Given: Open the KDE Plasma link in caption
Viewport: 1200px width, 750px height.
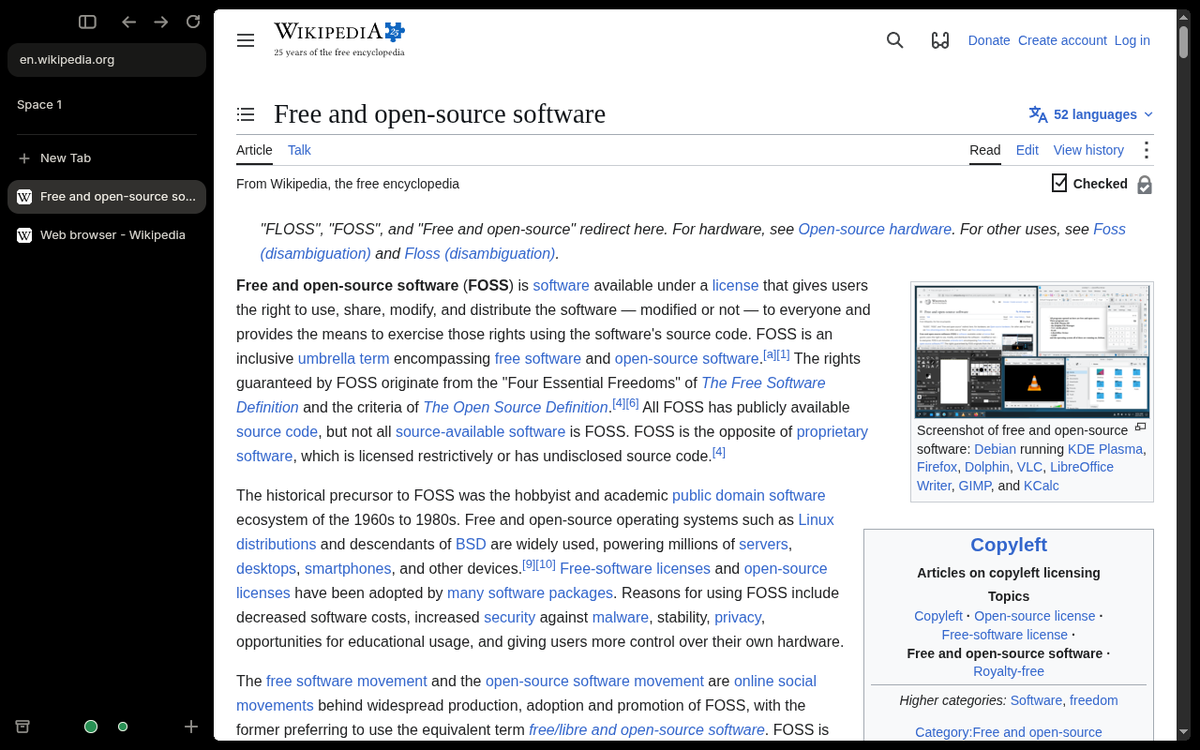Looking at the screenshot, I should pyautogui.click(x=1105, y=449).
